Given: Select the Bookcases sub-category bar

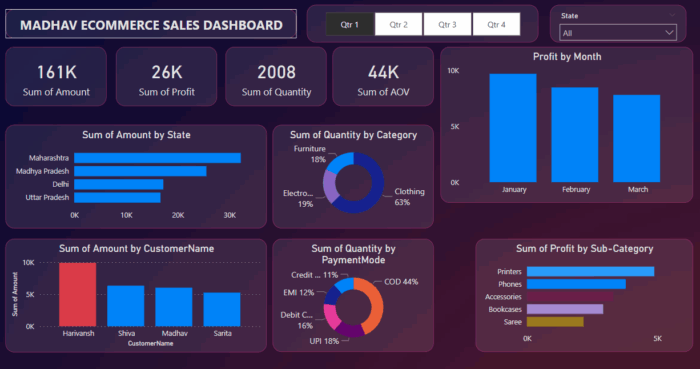Looking at the screenshot, I should click(565, 309).
